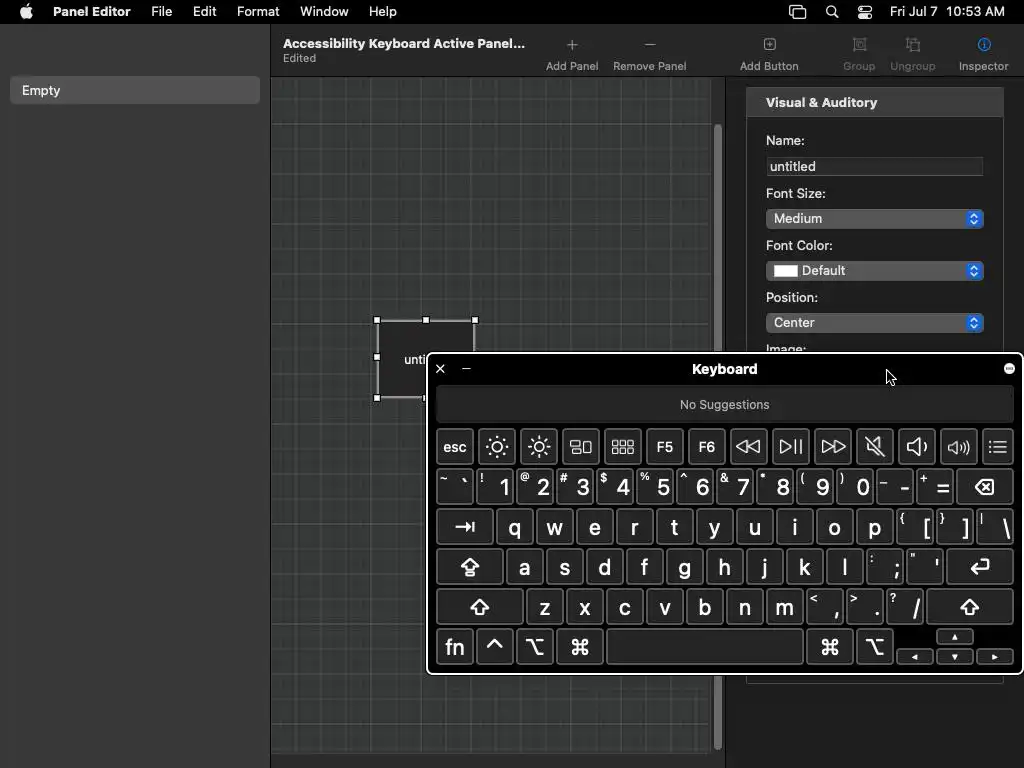
Task: Toggle the control key
Action: tap(494, 647)
